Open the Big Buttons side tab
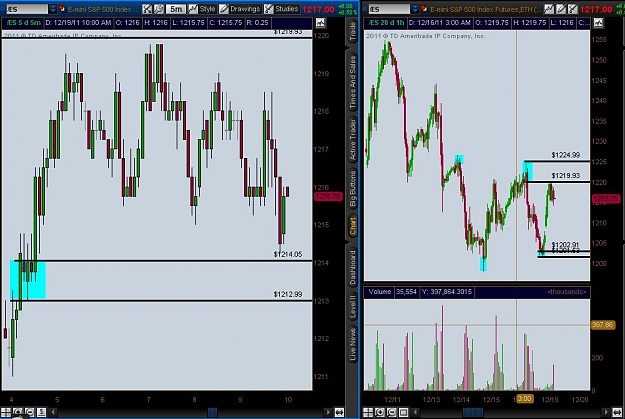Viewport: 625px width, 419px height. [352, 189]
